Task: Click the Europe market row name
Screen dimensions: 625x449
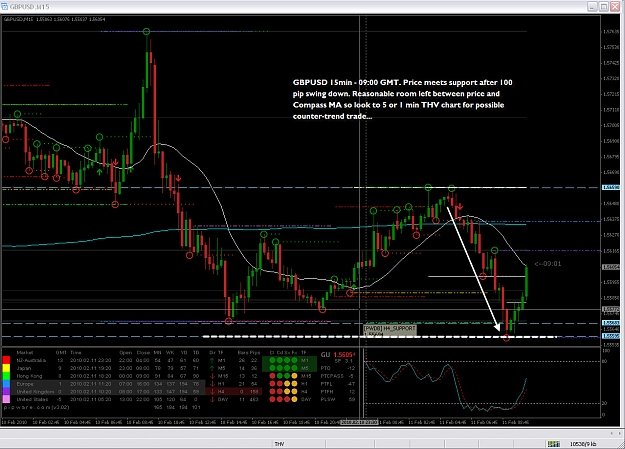Action: 25,384
